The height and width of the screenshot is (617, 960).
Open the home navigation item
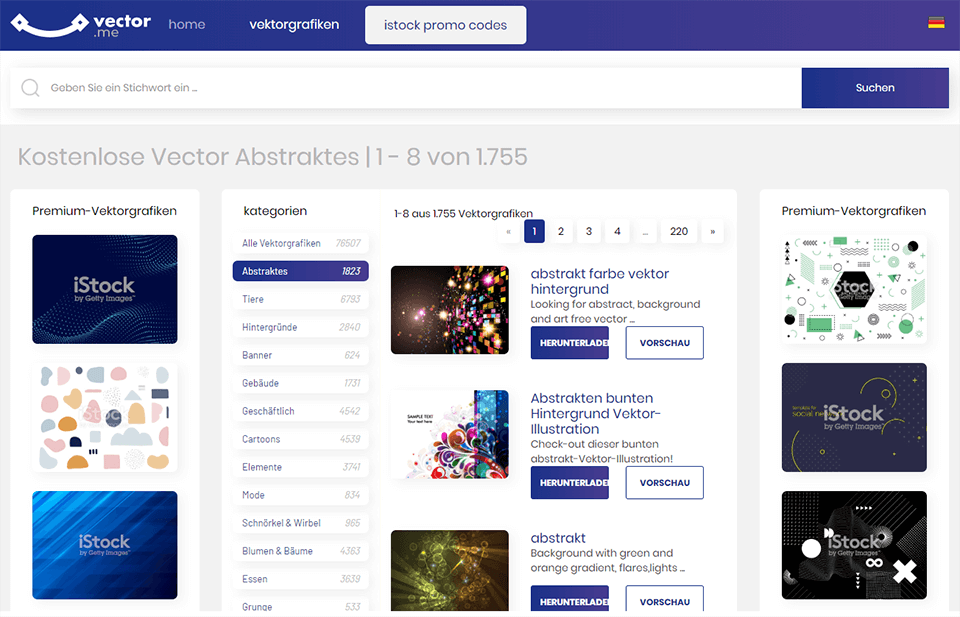pyautogui.click(x=186, y=24)
